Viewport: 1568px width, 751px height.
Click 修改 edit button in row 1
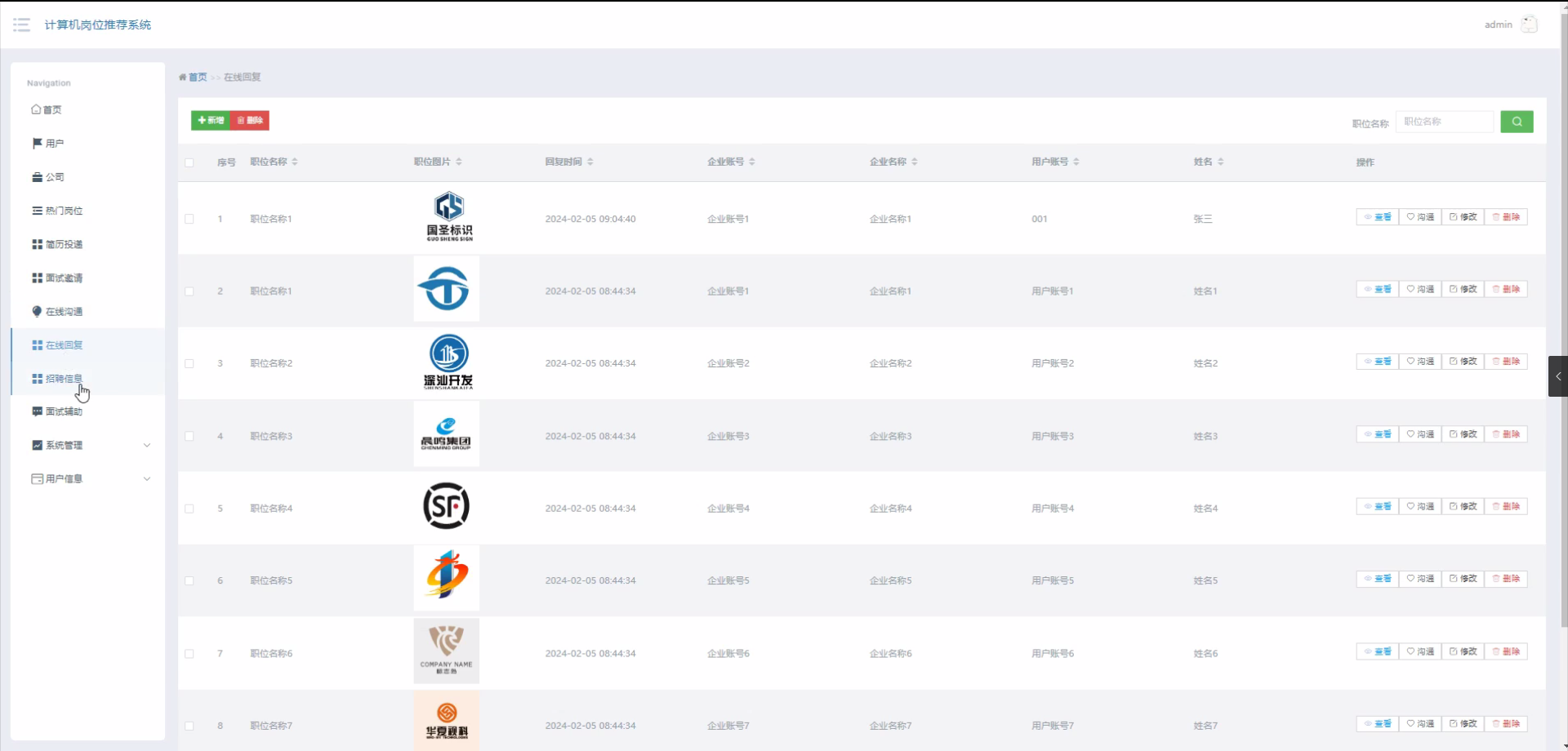[x=1463, y=217]
